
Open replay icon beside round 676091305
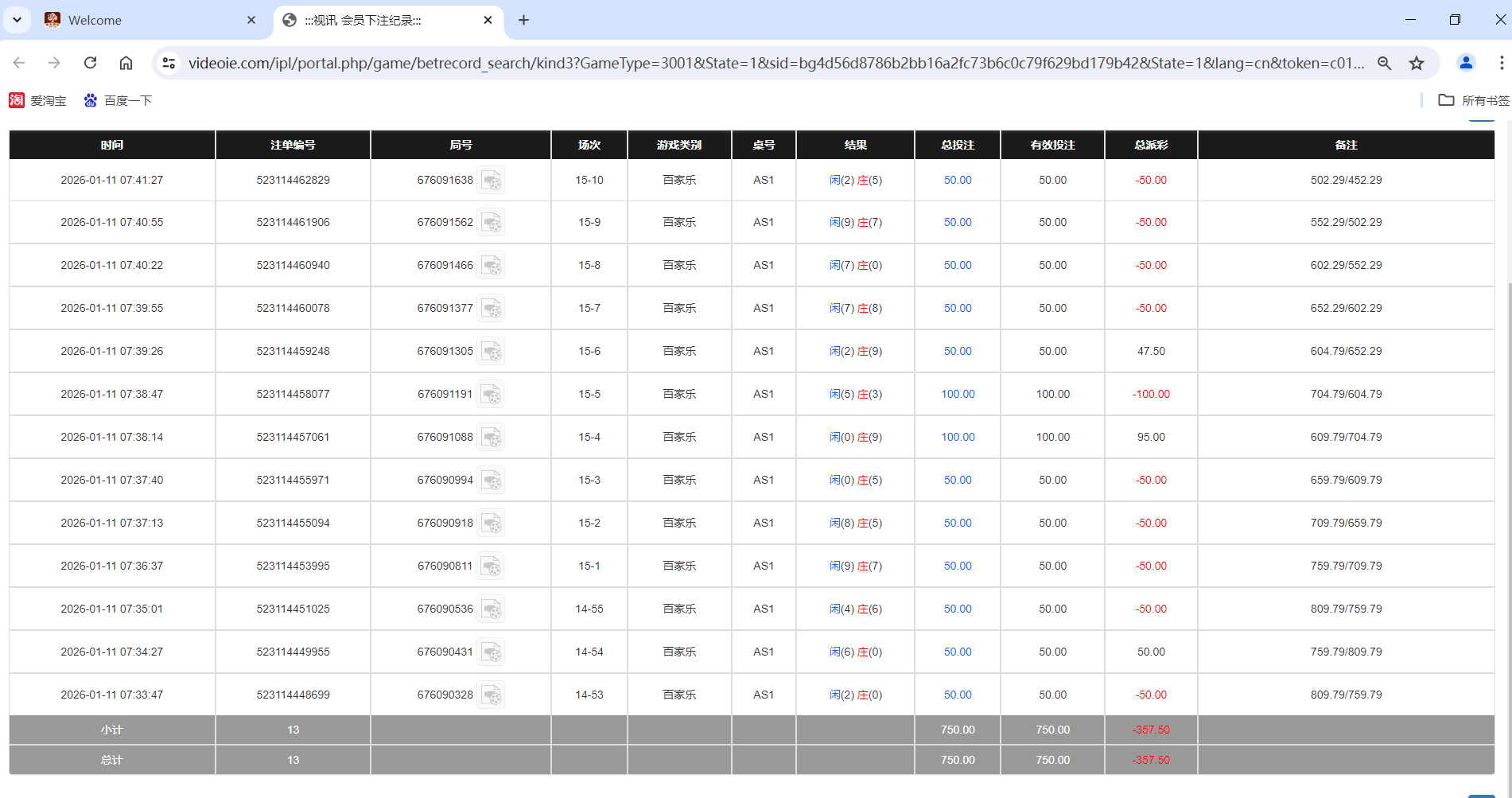click(x=492, y=352)
